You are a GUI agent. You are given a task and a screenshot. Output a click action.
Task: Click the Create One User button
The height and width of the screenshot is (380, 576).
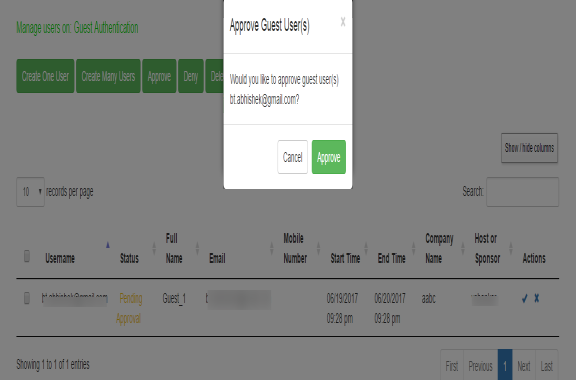point(45,76)
